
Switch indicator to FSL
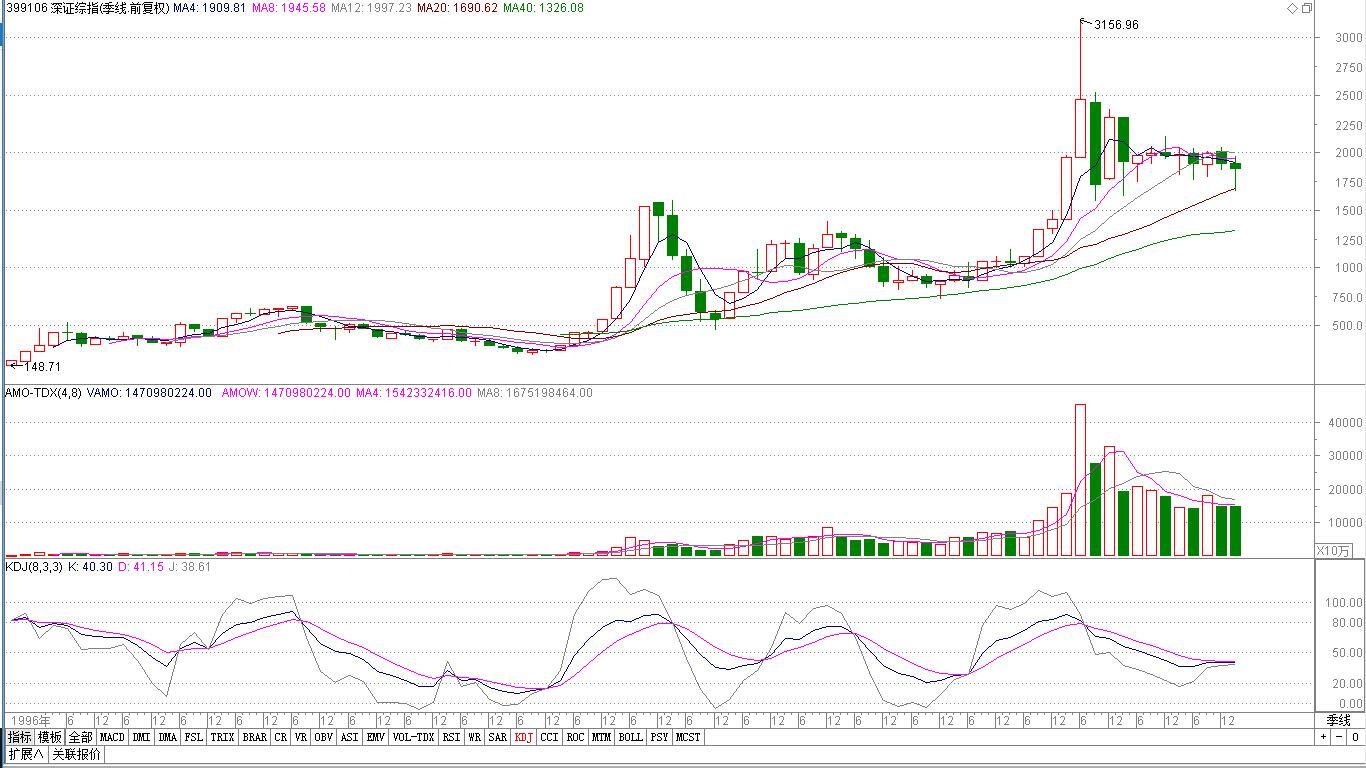193,737
